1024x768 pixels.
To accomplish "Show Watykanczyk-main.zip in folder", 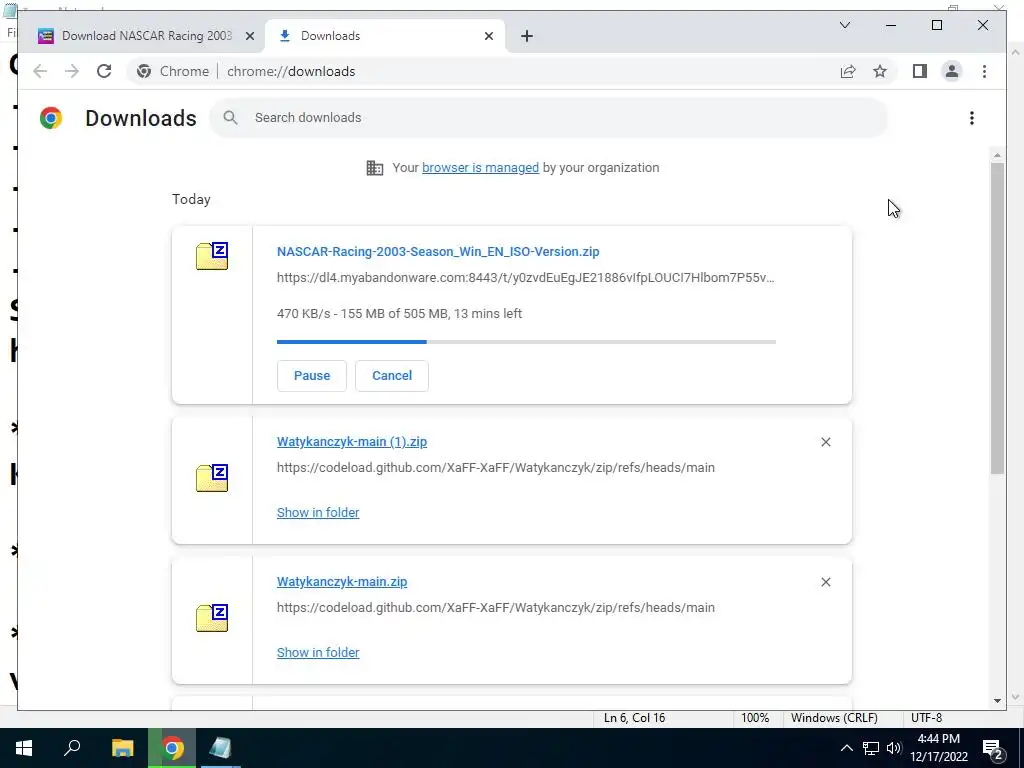I will (x=318, y=652).
